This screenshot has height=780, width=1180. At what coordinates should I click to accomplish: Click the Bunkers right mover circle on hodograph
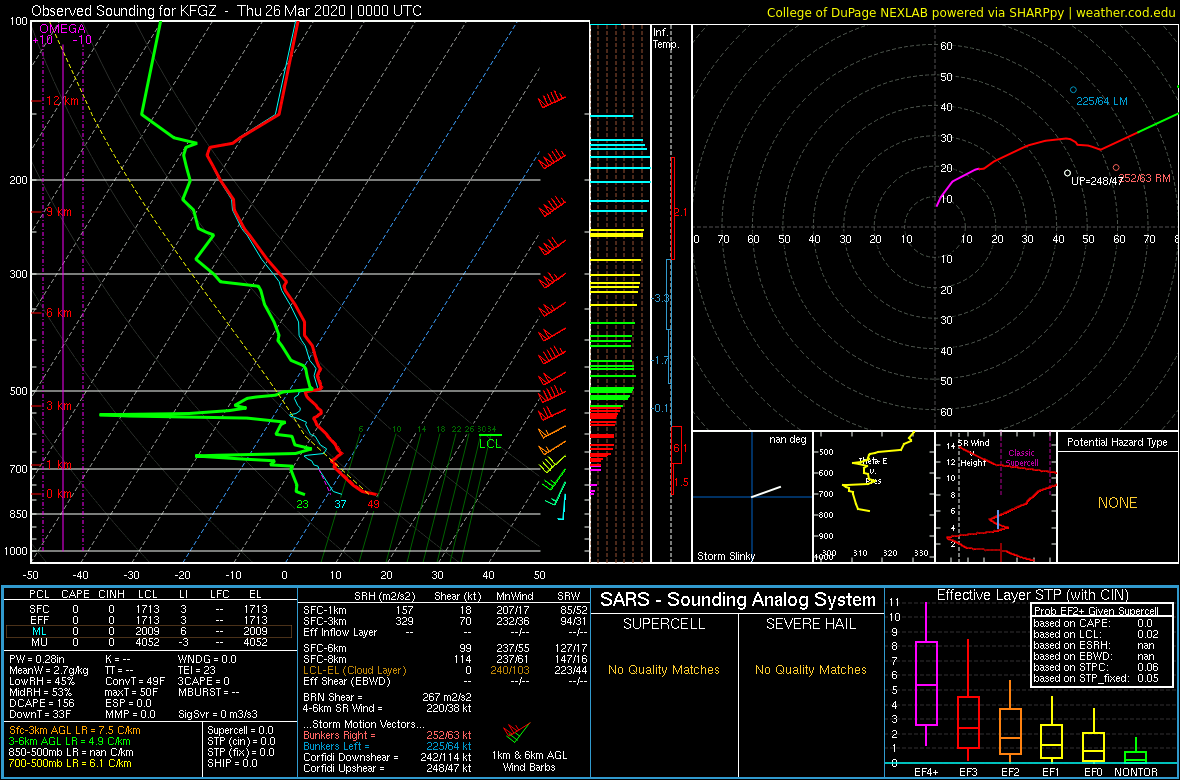(1116, 168)
